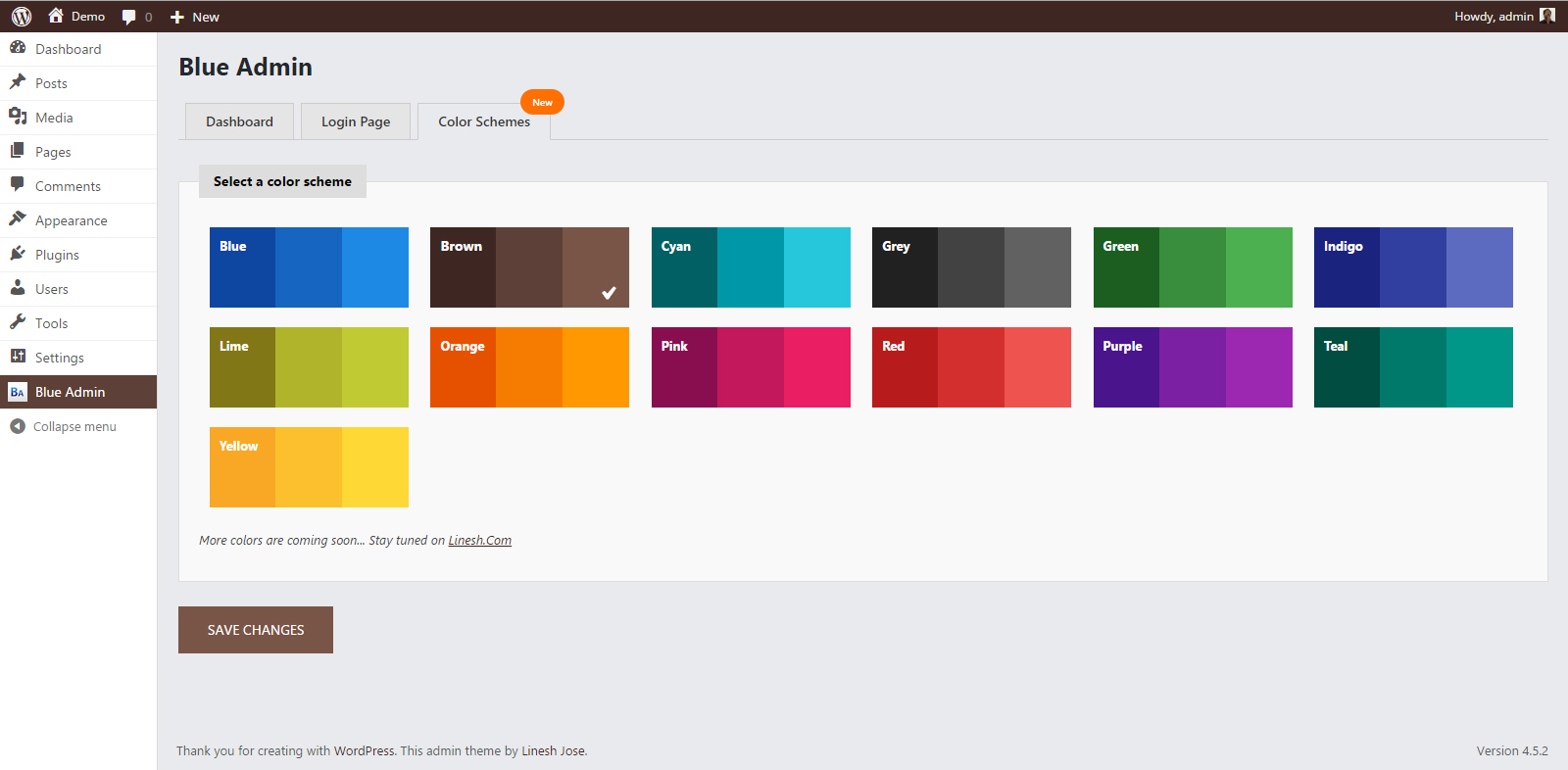Screen dimensions: 1568x770
Task: Pick the Purple color scheme
Action: (1193, 367)
